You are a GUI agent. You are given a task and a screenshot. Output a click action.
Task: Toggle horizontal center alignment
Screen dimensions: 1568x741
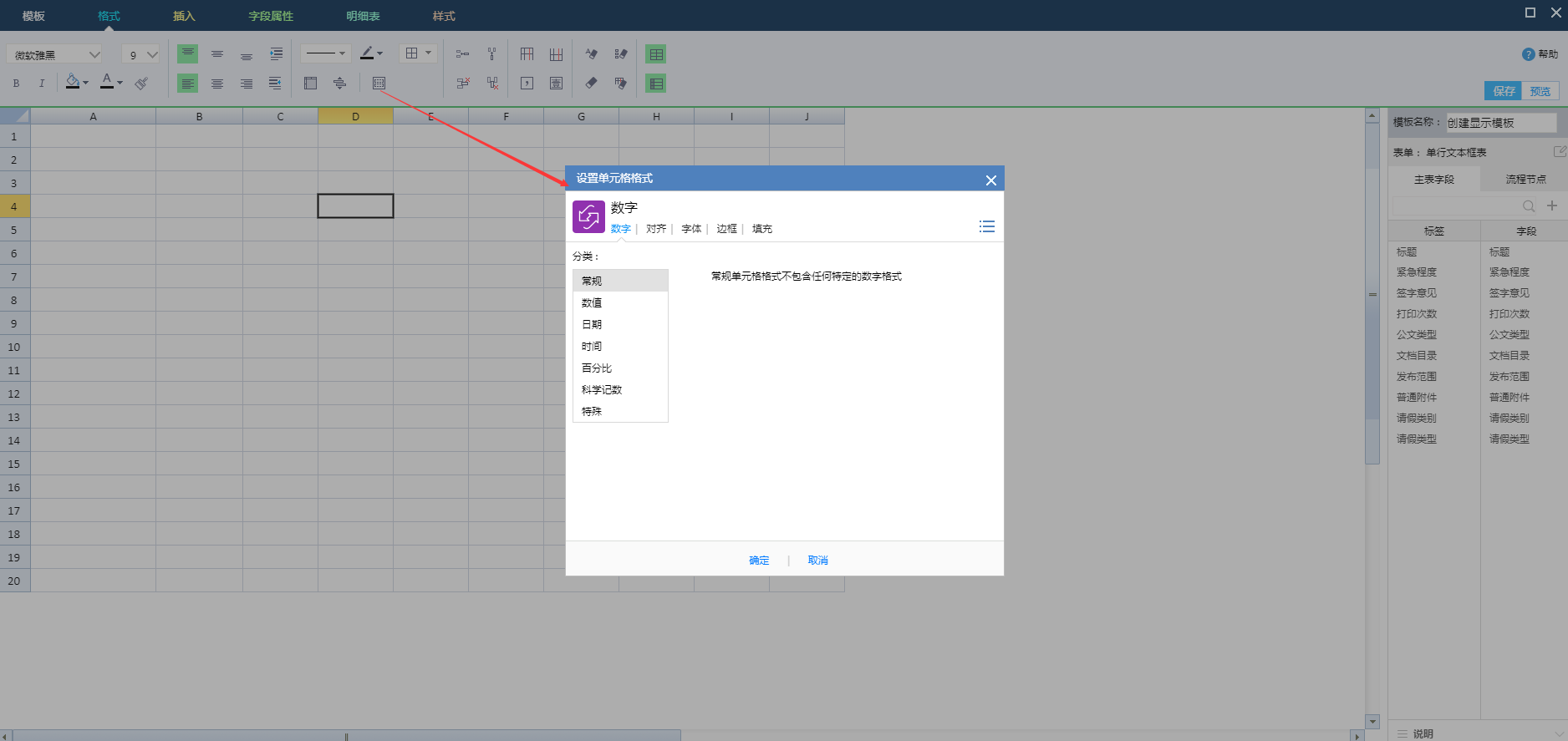(217, 84)
